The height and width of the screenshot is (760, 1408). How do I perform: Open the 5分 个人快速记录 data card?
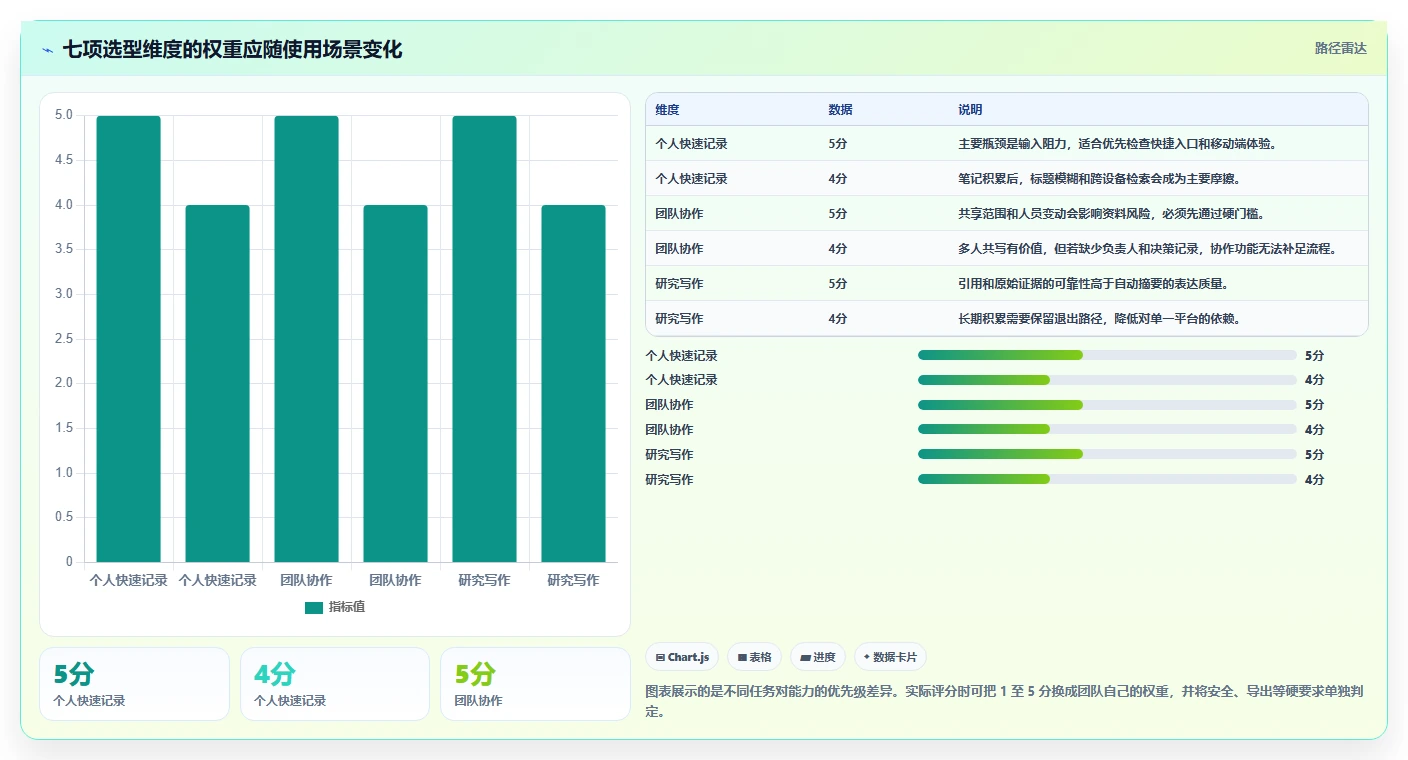(x=134, y=684)
